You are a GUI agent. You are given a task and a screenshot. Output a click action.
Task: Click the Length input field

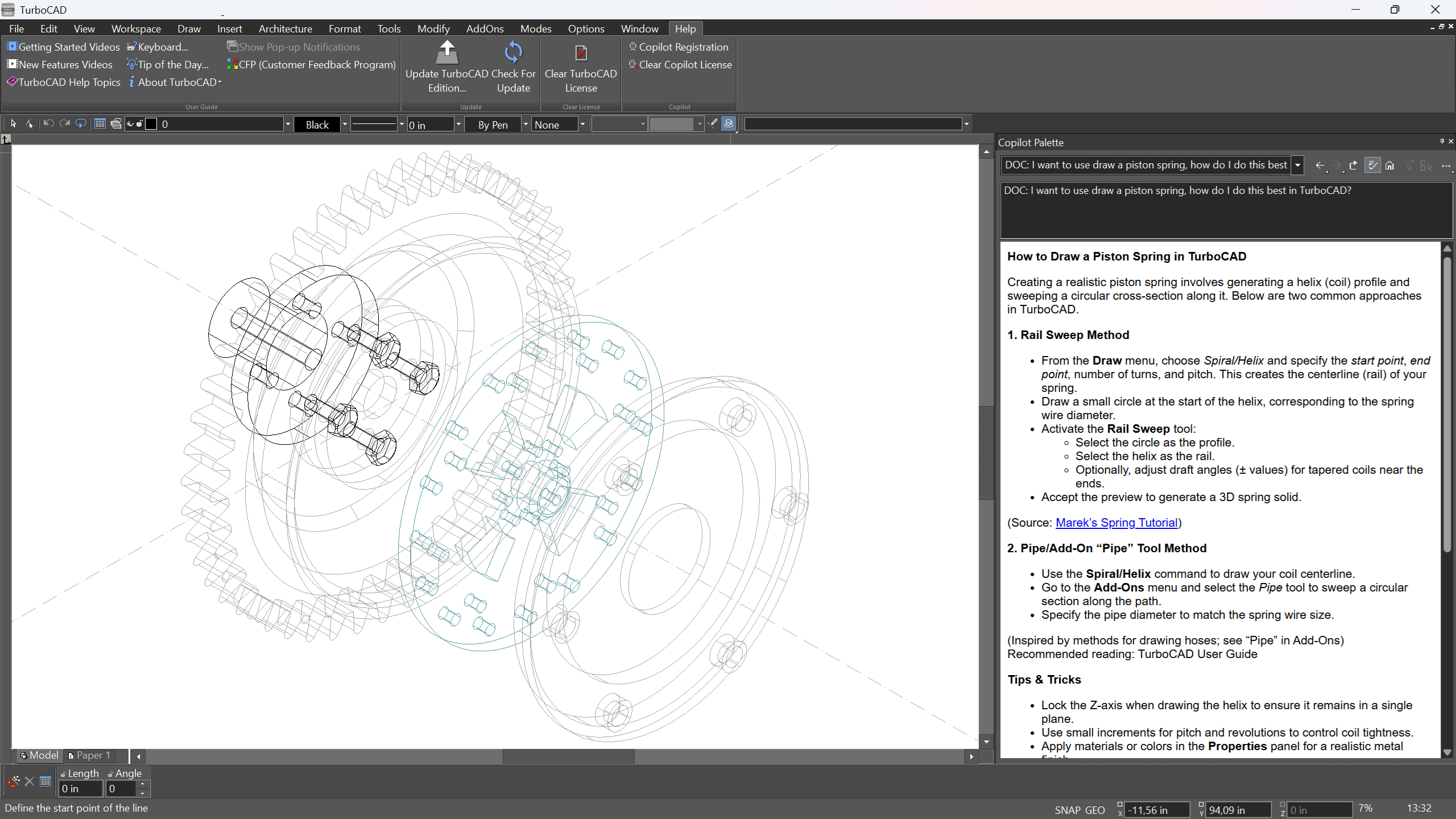[80, 789]
